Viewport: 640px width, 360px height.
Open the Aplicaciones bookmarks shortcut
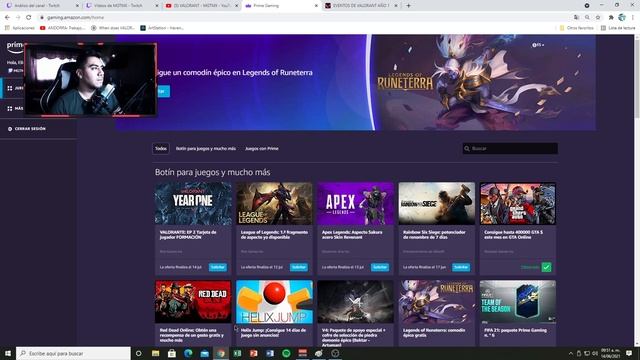click(x=20, y=28)
